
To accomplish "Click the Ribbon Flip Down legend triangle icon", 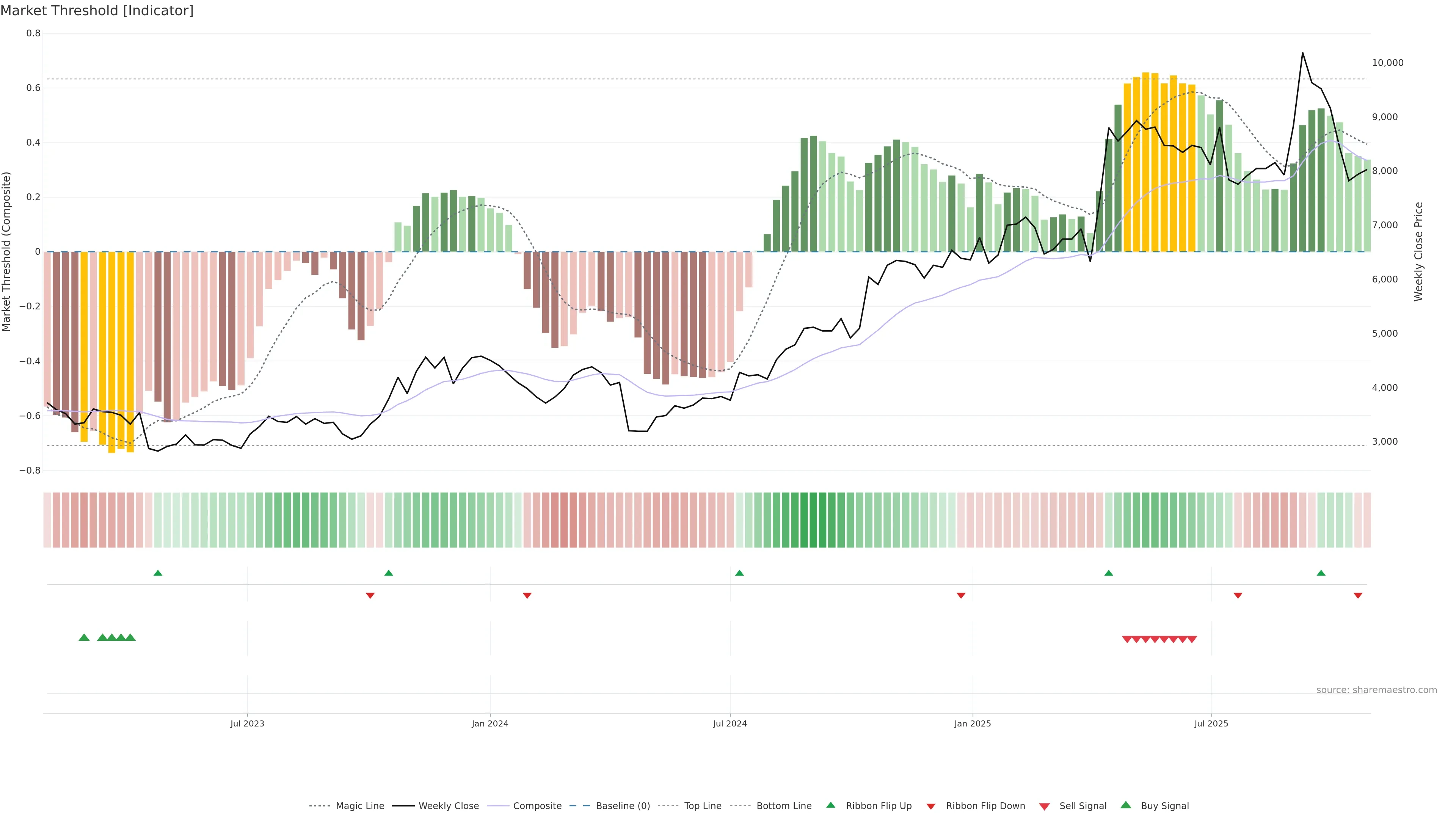I will coord(930,806).
